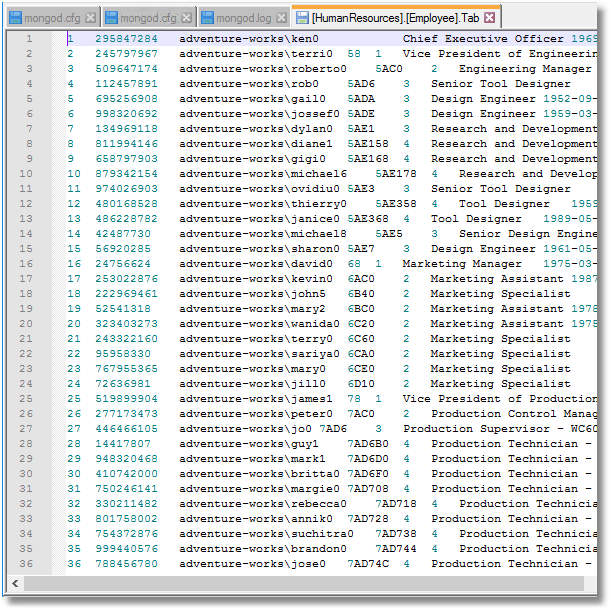
Task: Click the 7AD708 node value
Action: (x=368, y=489)
